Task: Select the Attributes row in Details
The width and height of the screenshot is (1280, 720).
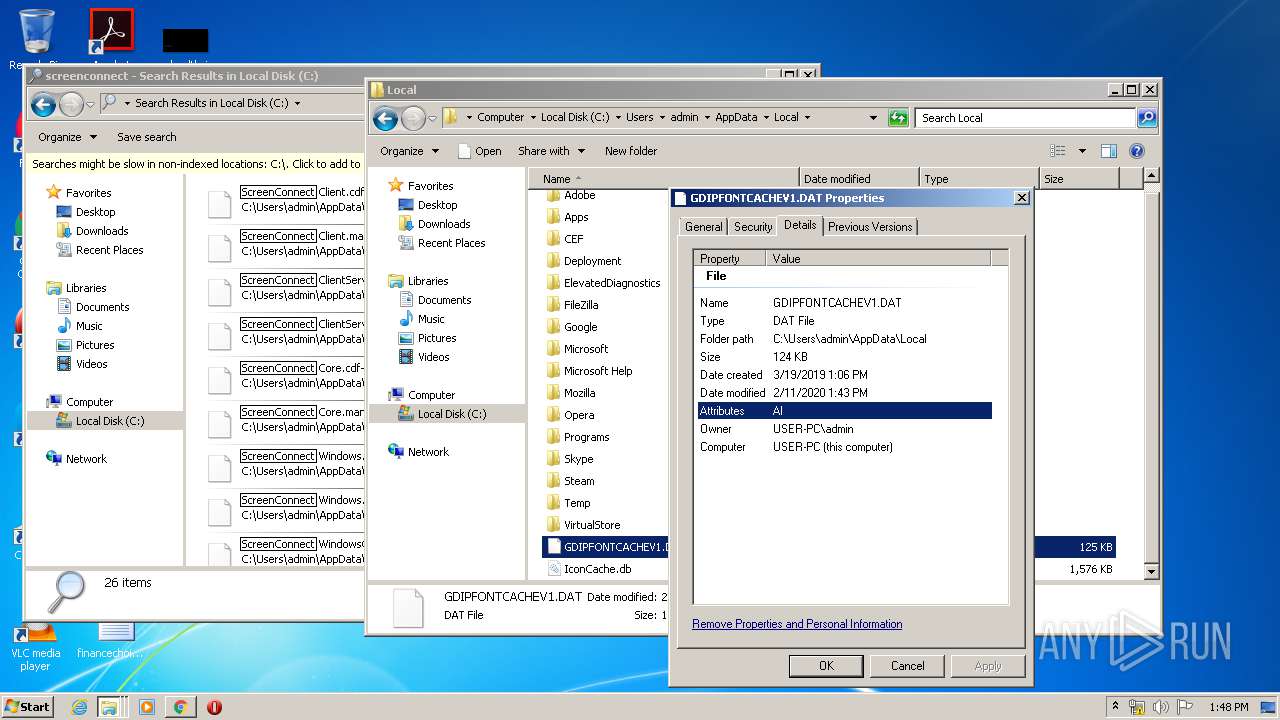Action: [x=845, y=411]
